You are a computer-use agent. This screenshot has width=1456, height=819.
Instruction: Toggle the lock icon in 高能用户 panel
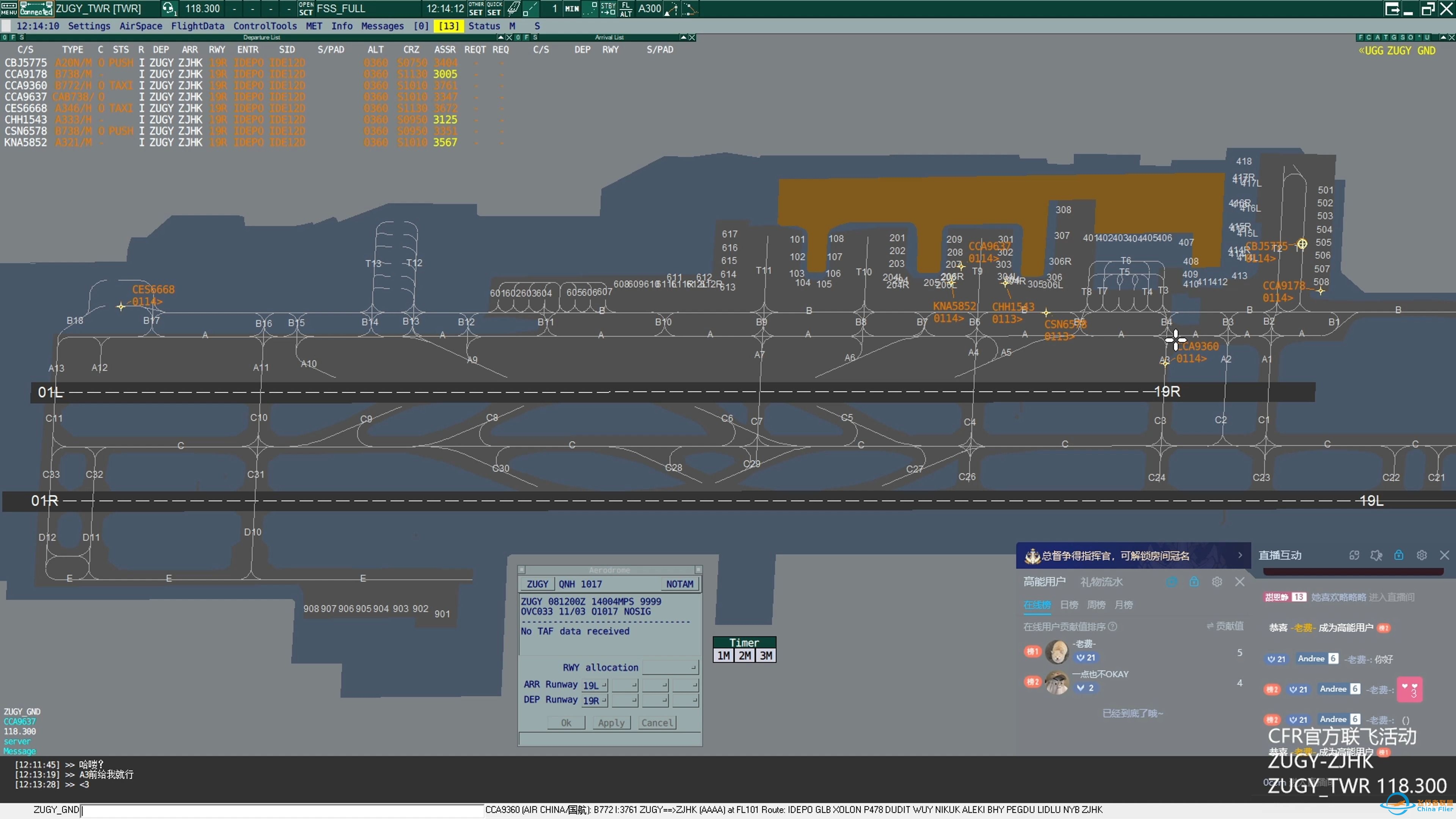pyautogui.click(x=1194, y=582)
